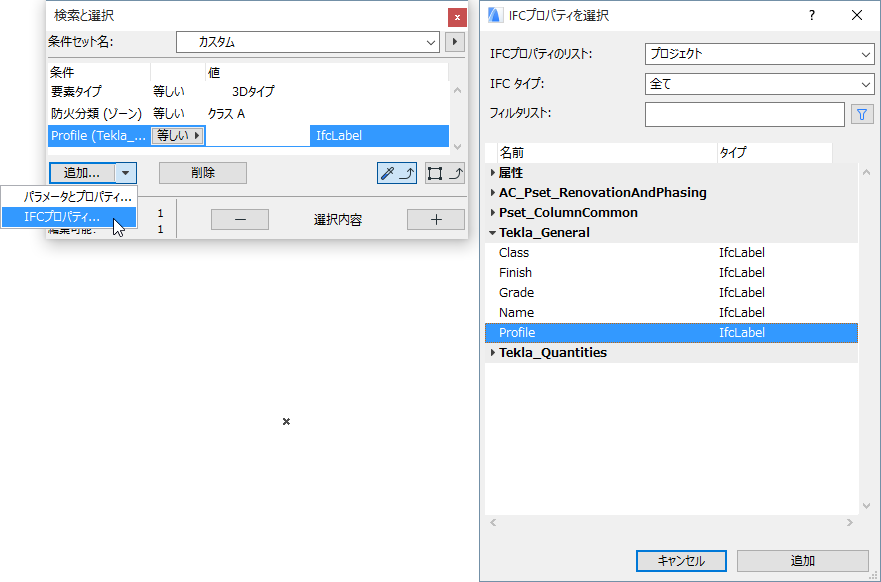The height and width of the screenshot is (582, 881).
Task: Click the 追加... button in 検索と選択
Action: click(x=82, y=173)
